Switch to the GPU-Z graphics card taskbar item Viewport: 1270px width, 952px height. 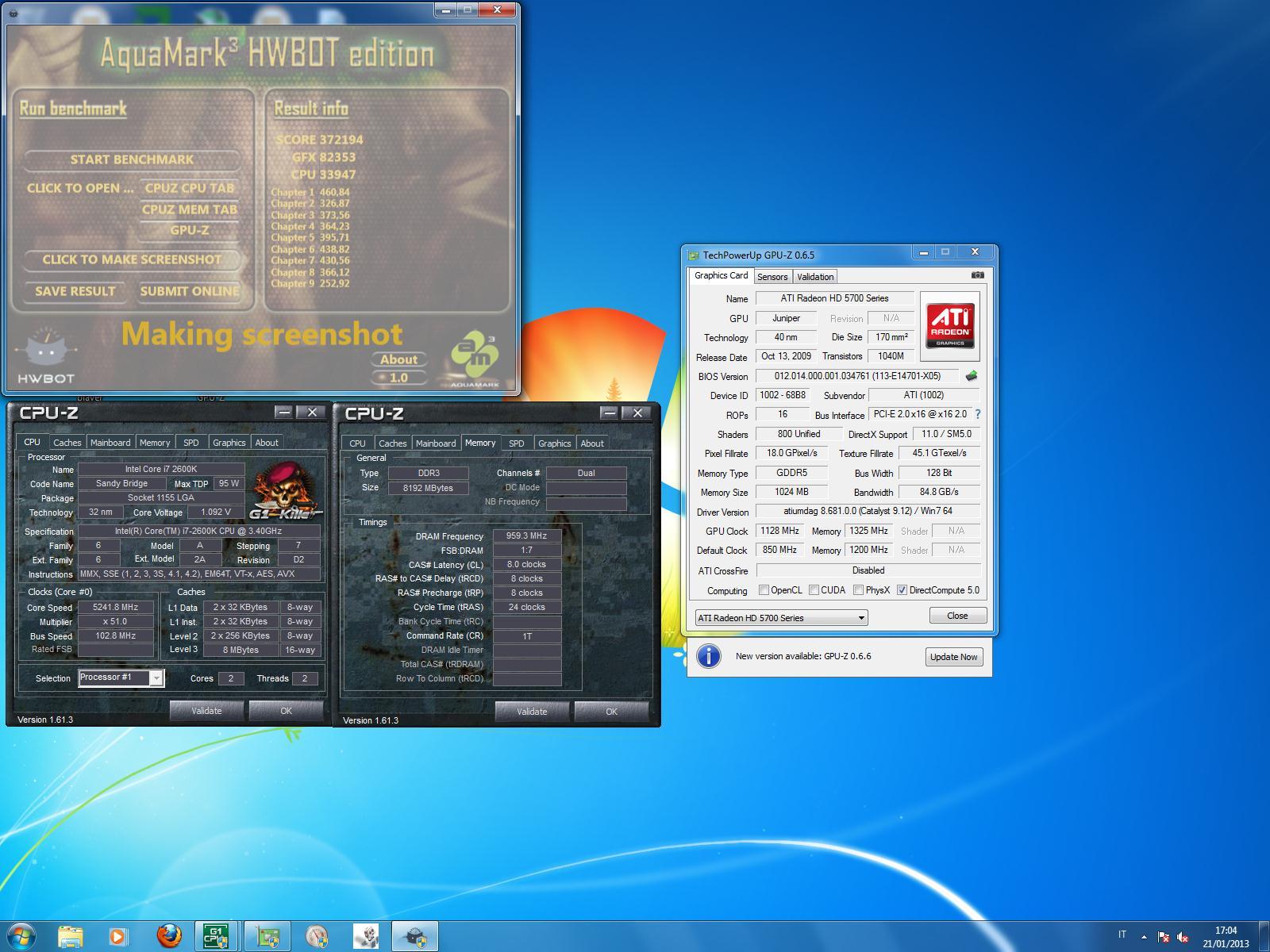(x=266, y=937)
